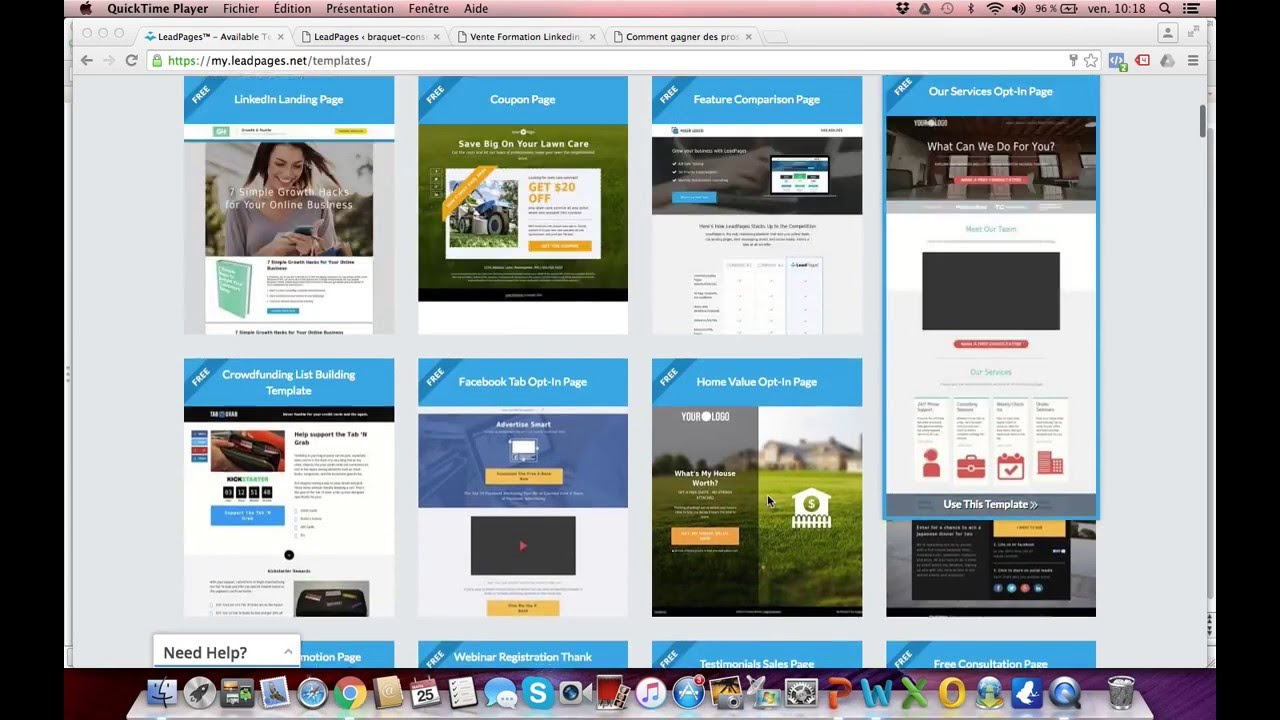Image resolution: width=1280 pixels, height=720 pixels.
Task: Open a new tab beside the last tab
Action: coord(775,37)
